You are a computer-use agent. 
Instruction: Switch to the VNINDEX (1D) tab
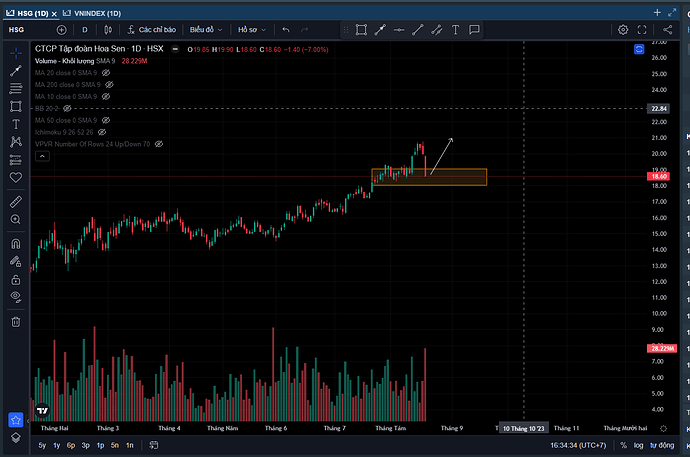92,14
